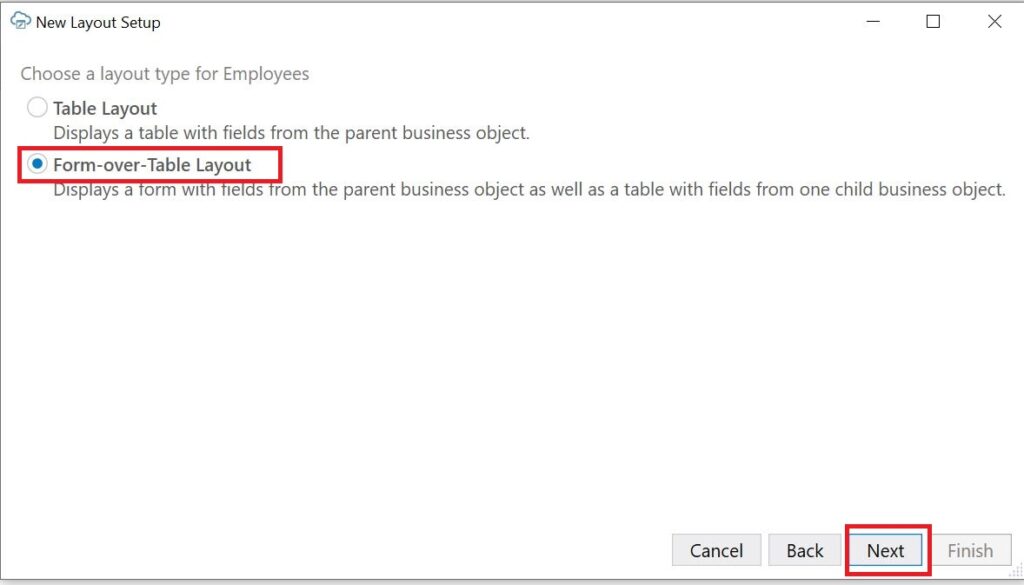Click the Form-over-Table Layout description sentence
Viewport: 1024px width, 585px height.
coord(529,189)
